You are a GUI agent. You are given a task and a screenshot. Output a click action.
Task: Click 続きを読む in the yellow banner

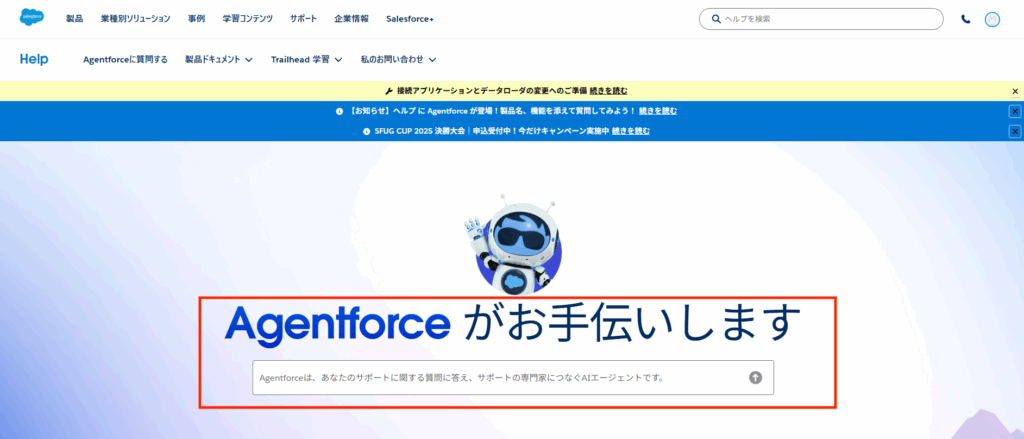[x=609, y=91]
